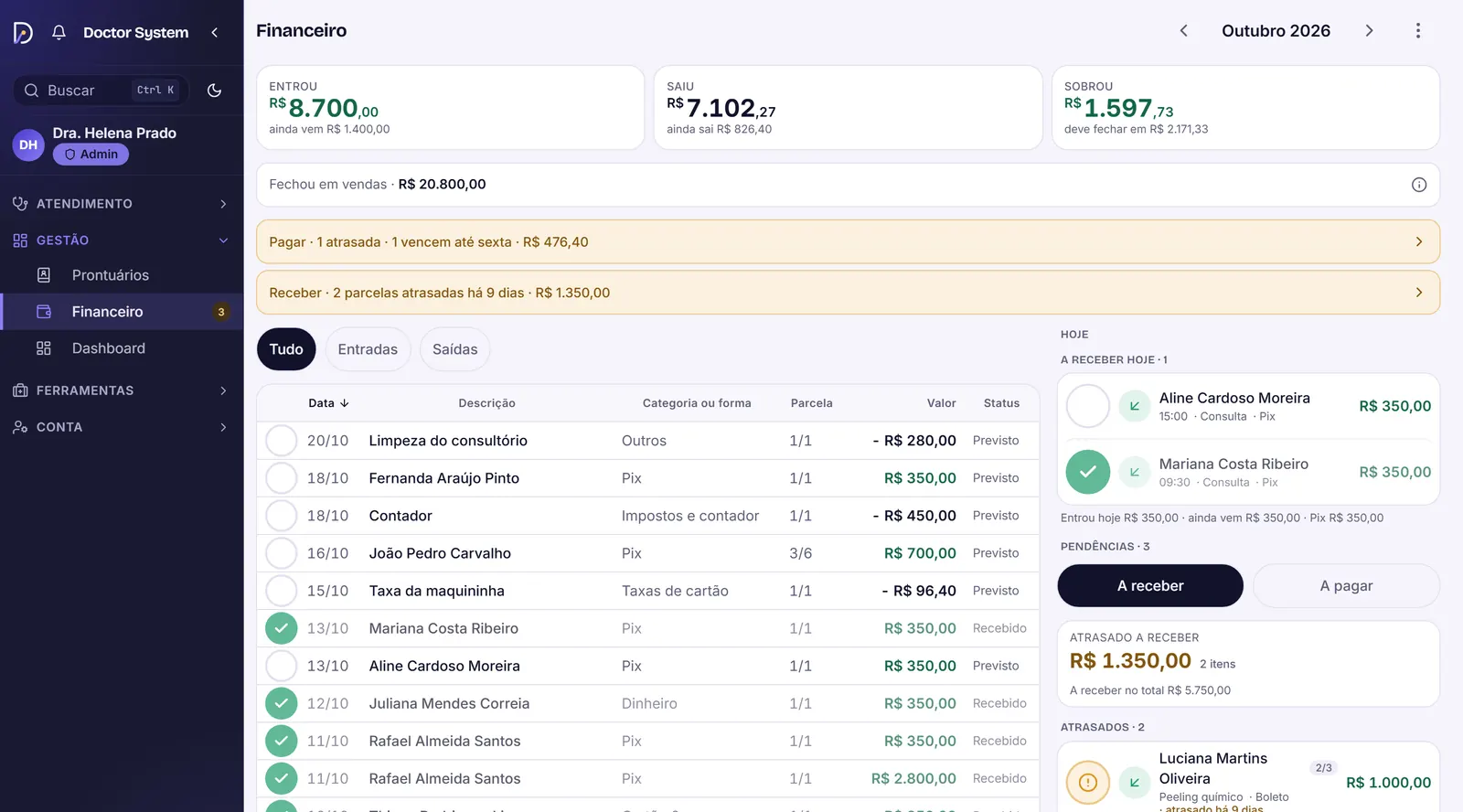Click the DH user avatar
The image size is (1463, 812).
click(28, 144)
